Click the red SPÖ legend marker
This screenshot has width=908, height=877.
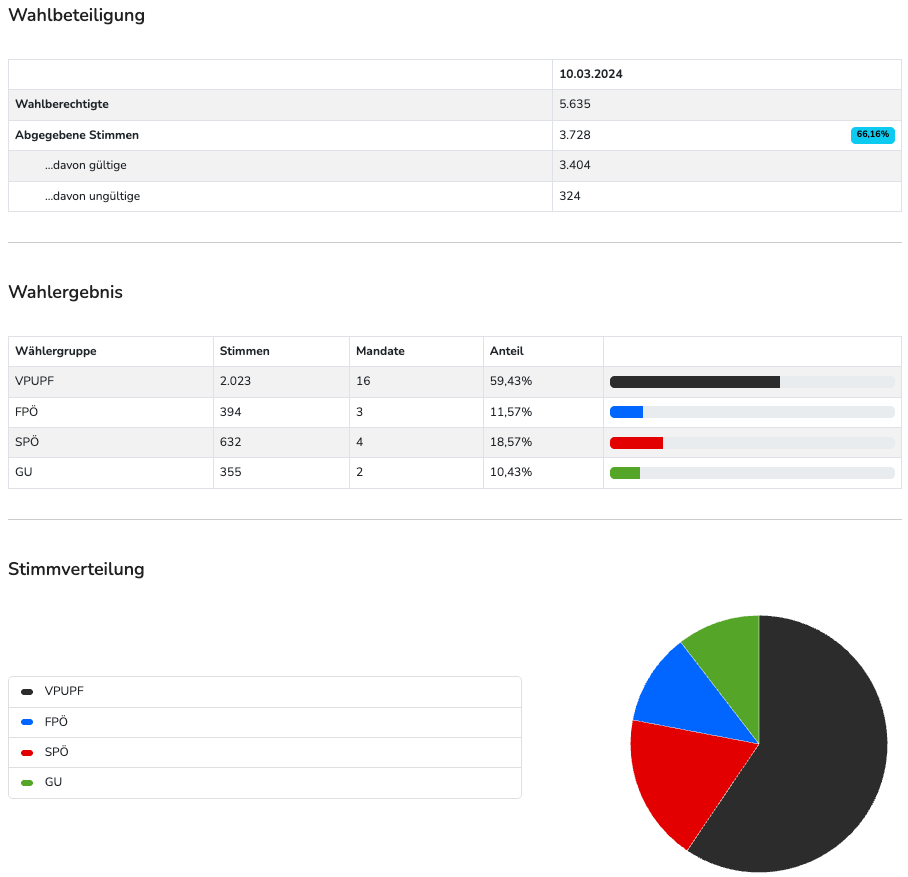(27, 752)
